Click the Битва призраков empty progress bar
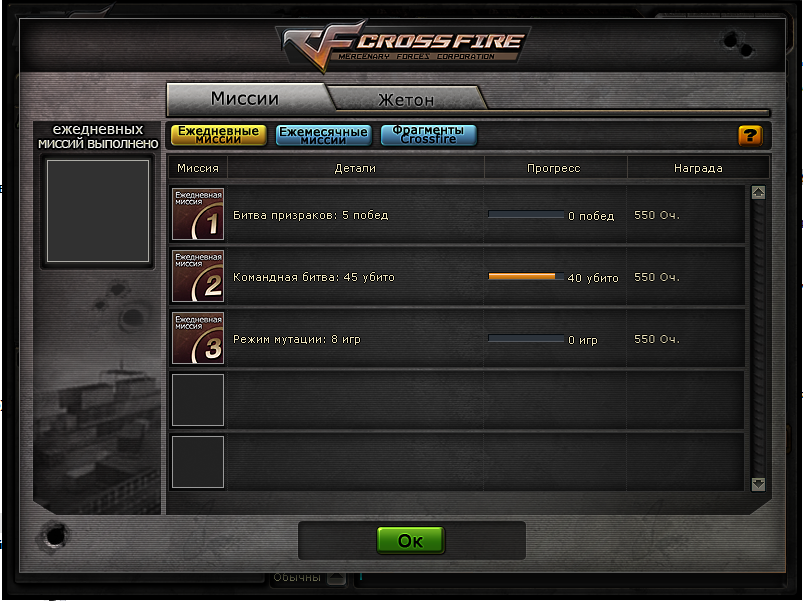This screenshot has height=601, width=803. [526, 214]
